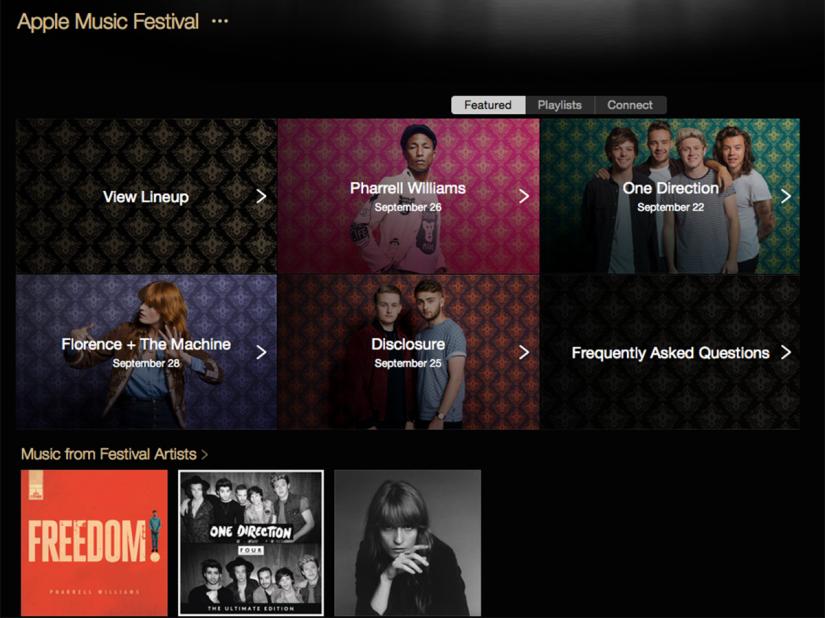Expand Music from Festival Artists chevron
The height and width of the screenshot is (618, 825).
205,454
